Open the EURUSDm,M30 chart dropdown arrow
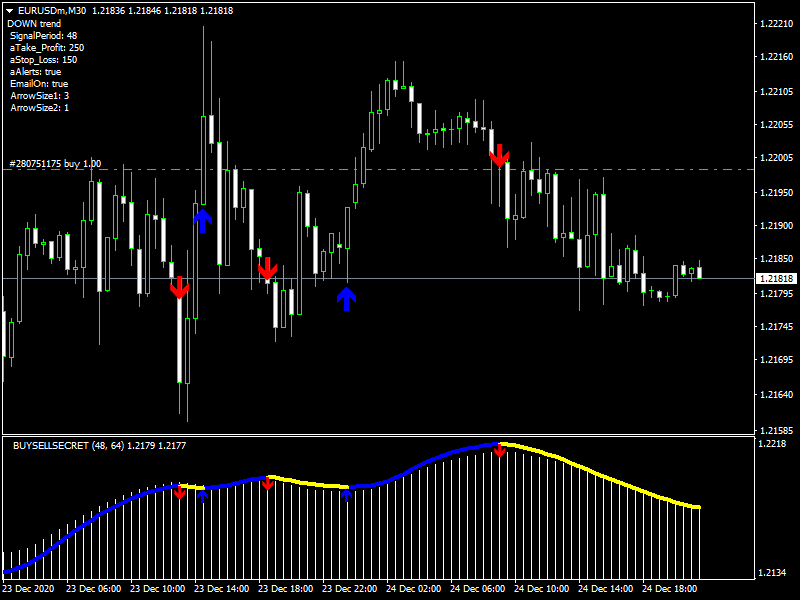 tap(10, 9)
